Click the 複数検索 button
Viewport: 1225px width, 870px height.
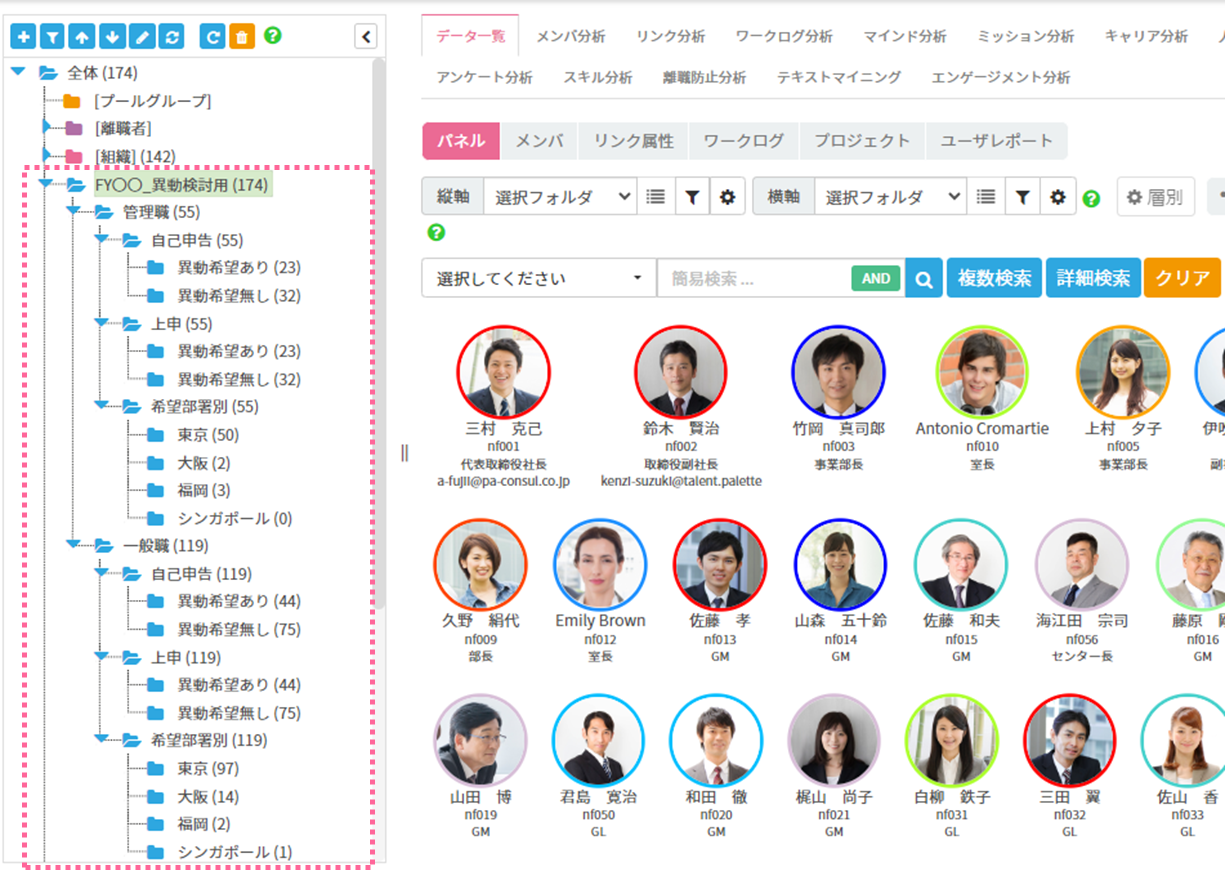point(994,278)
